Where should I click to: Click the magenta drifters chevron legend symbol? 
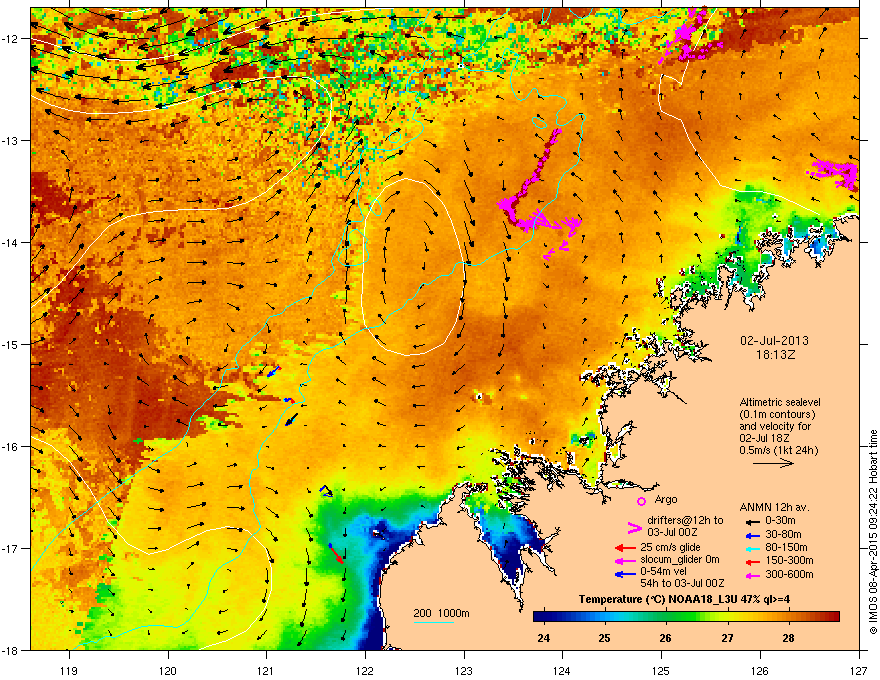[x=634, y=528]
